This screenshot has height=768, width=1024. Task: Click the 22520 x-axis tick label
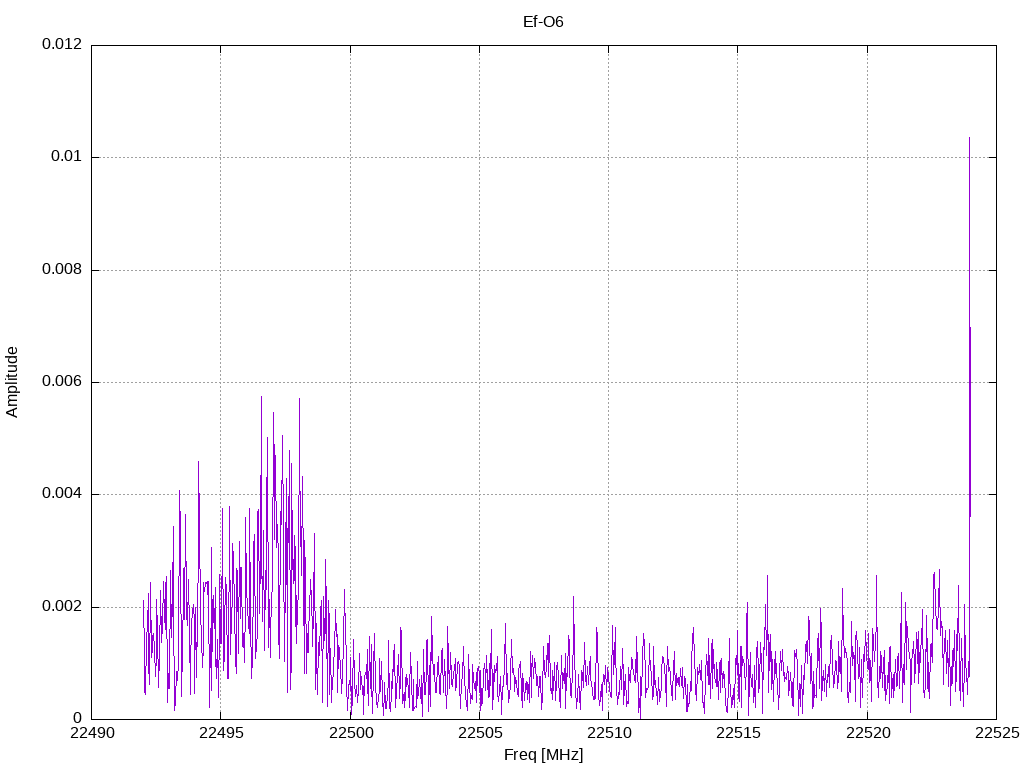[868, 733]
